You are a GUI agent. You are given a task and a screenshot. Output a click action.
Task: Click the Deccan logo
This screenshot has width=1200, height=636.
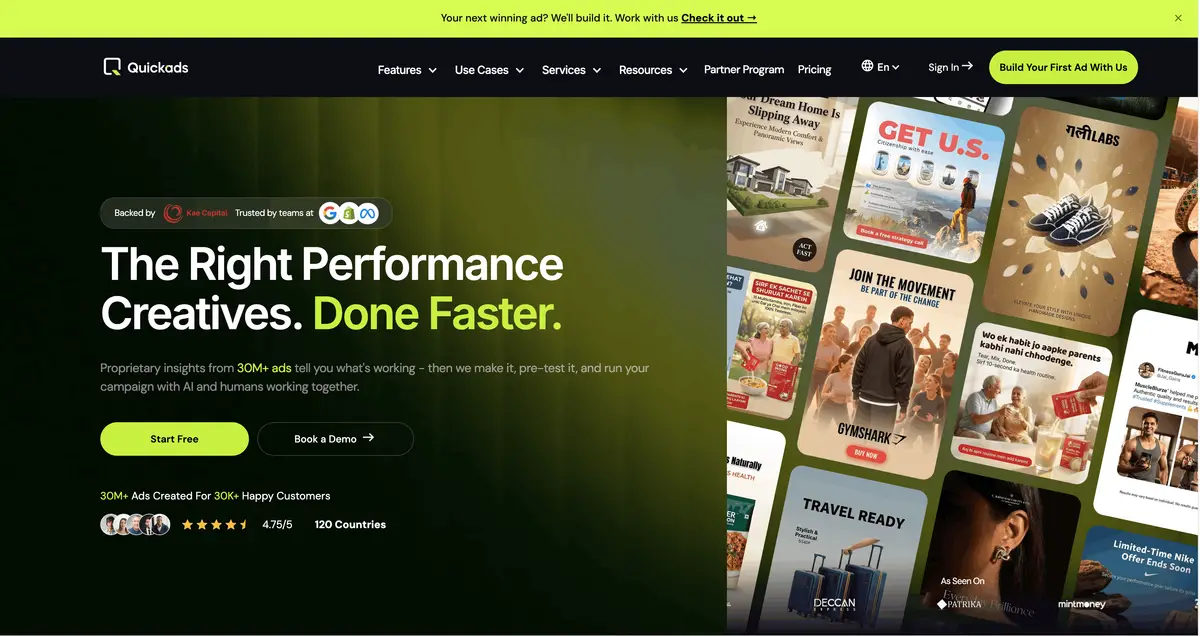coord(834,604)
